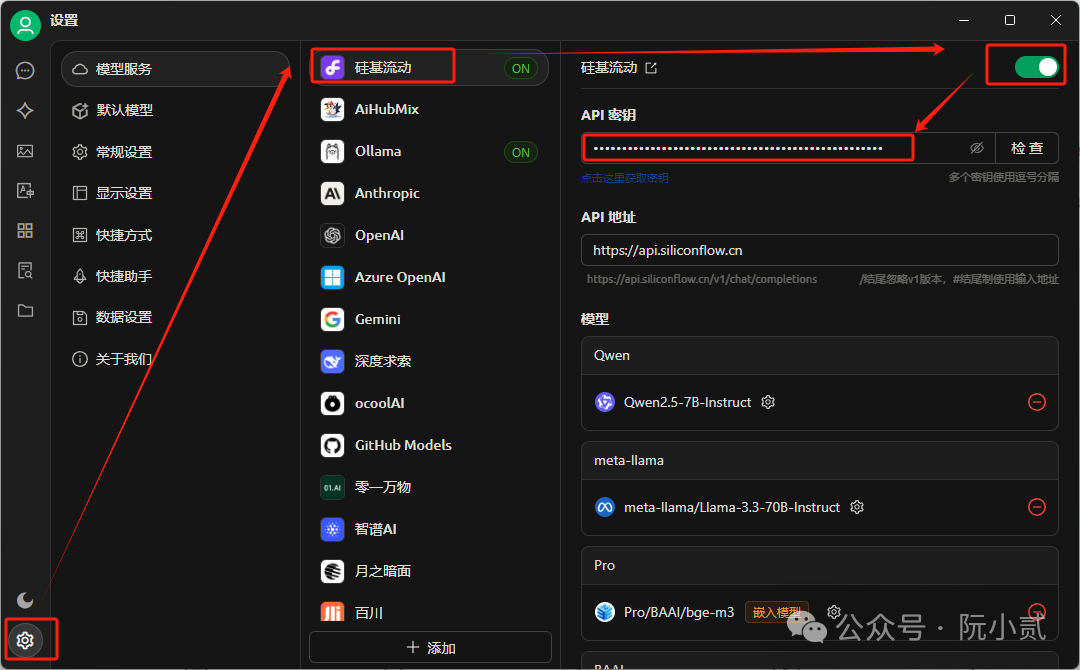
Task: Maximize the settings window
Action: click(1010, 20)
